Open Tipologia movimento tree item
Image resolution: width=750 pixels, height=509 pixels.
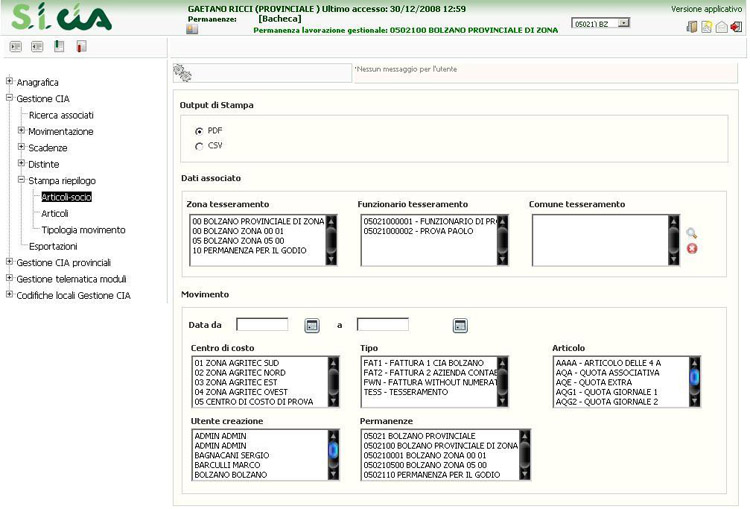(83, 230)
